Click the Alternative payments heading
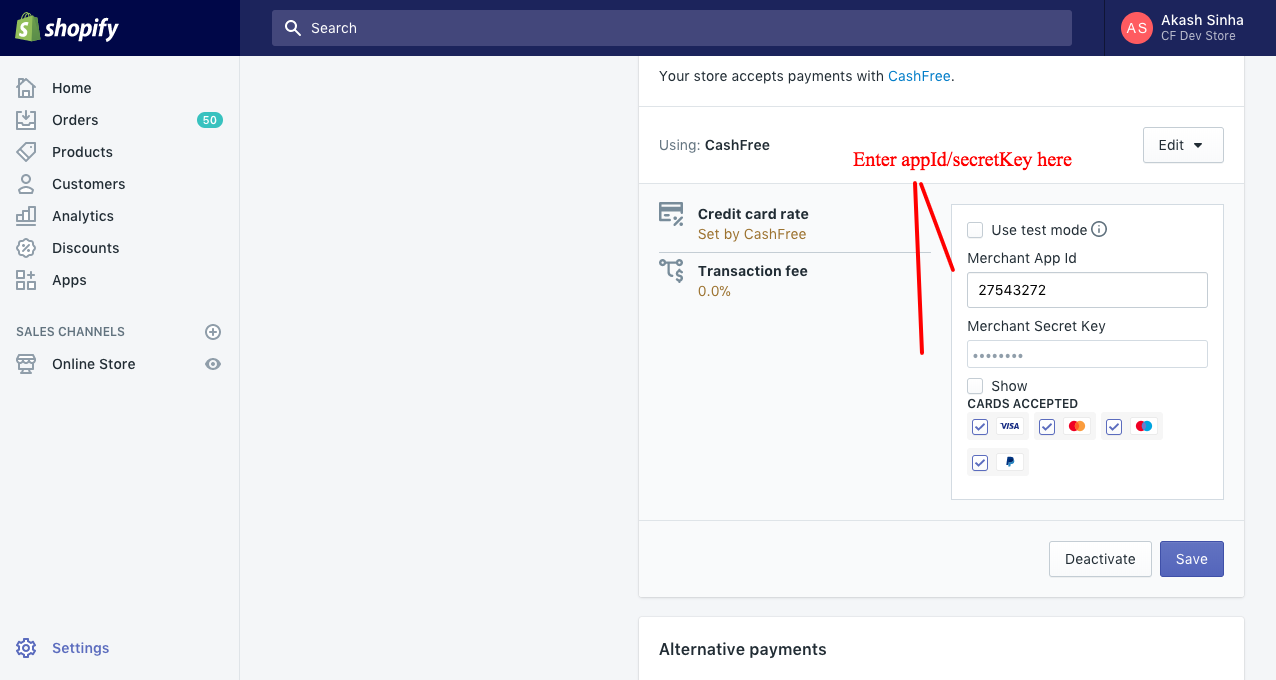This screenshot has height=680, width=1276. point(743,650)
